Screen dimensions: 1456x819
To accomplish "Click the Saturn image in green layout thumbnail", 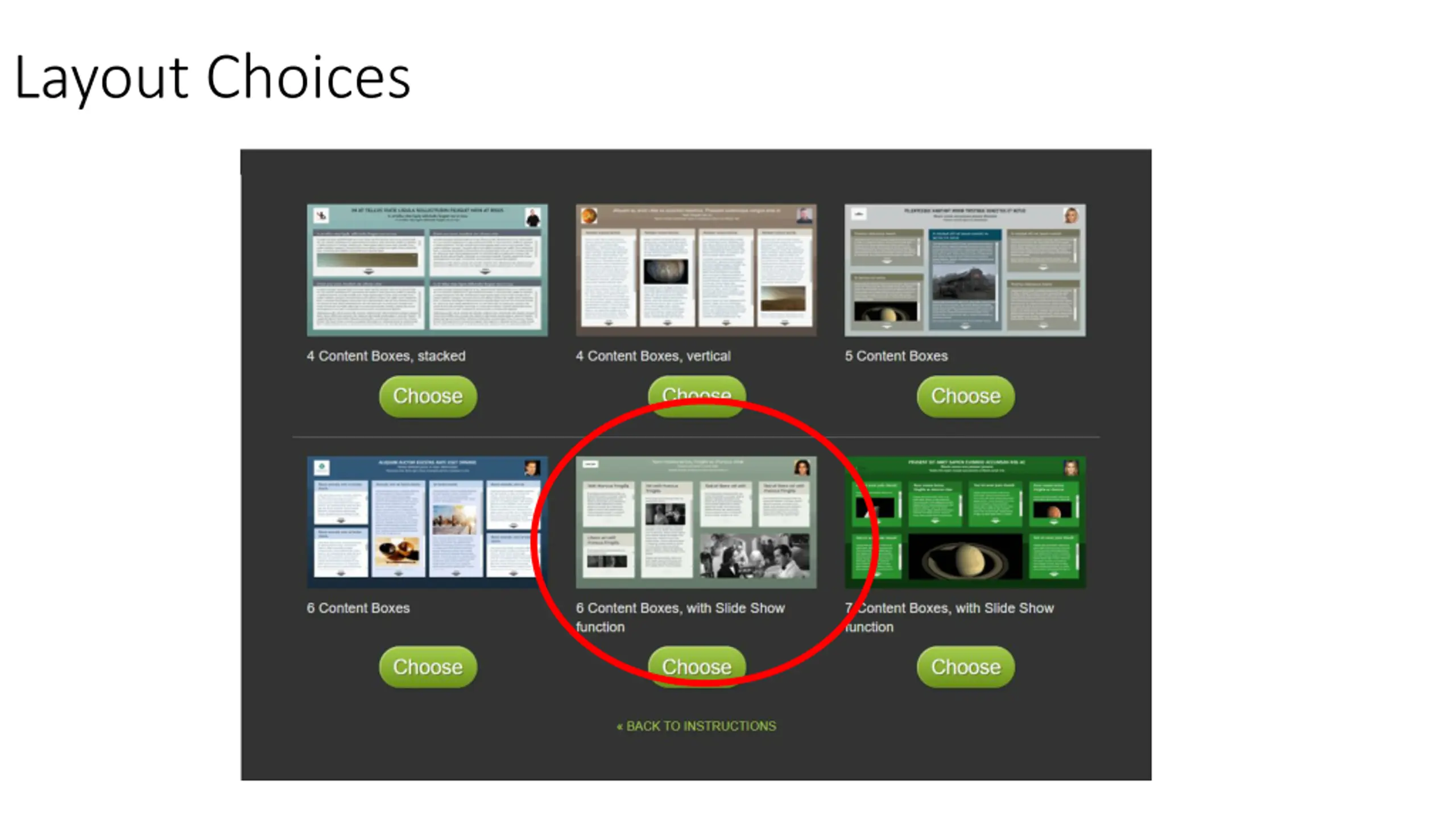I will 965,558.
